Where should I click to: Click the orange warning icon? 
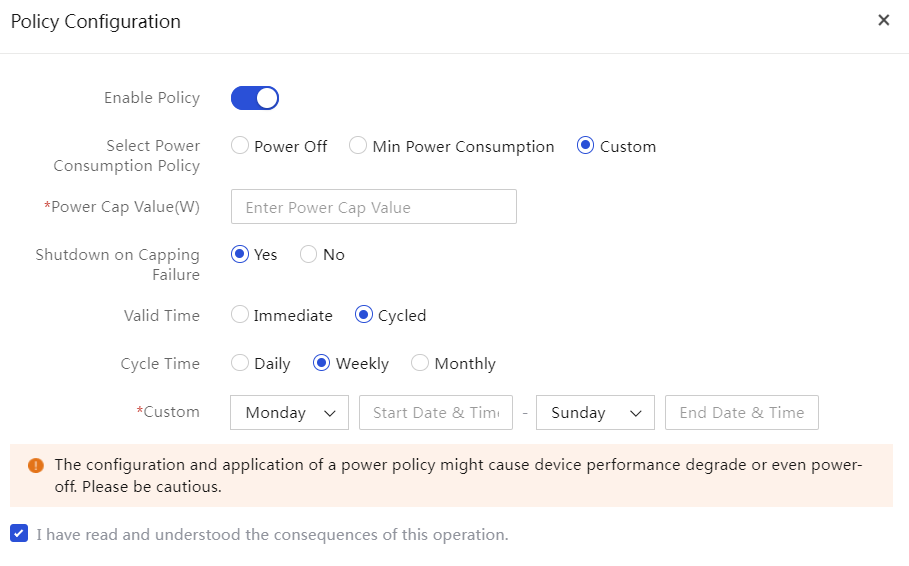(36, 465)
